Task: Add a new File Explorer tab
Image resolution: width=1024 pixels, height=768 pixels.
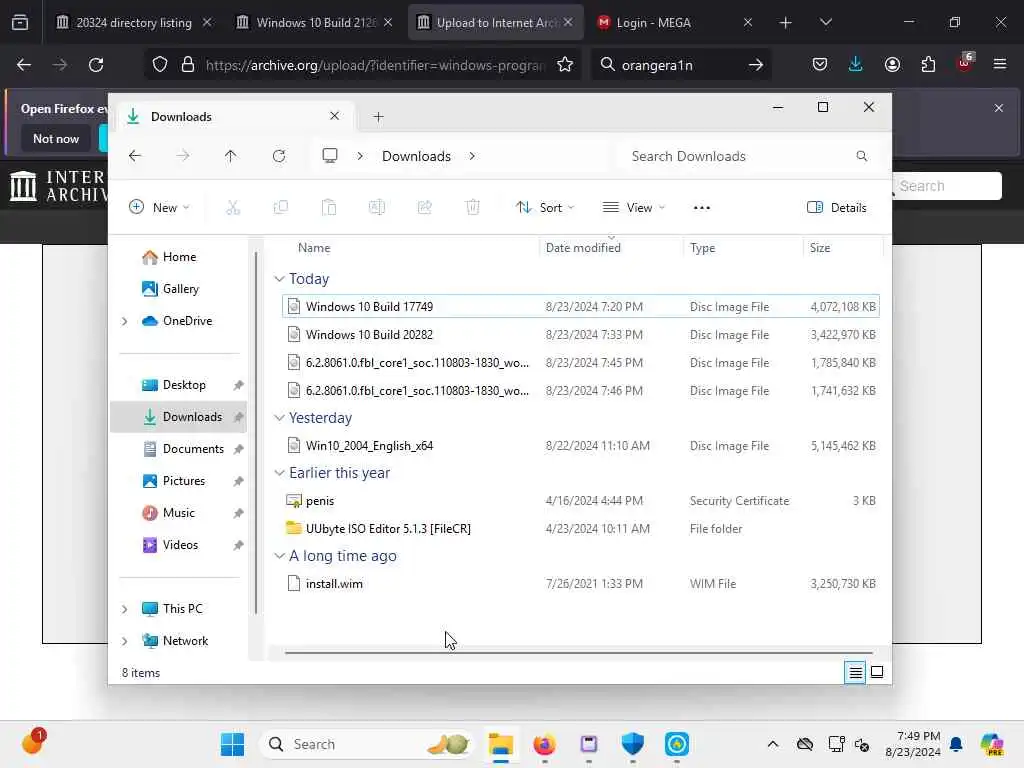Action: 378,117
